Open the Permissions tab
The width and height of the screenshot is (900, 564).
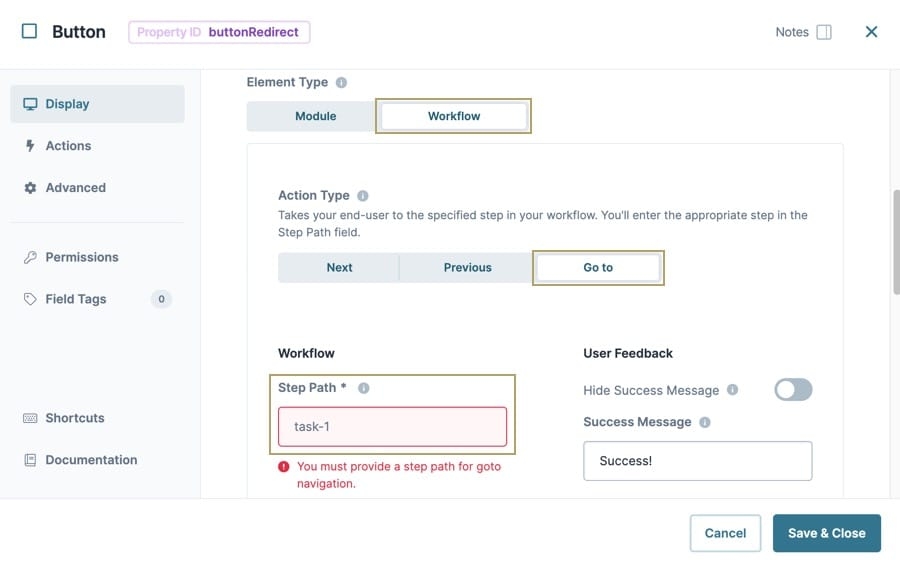click(97, 257)
